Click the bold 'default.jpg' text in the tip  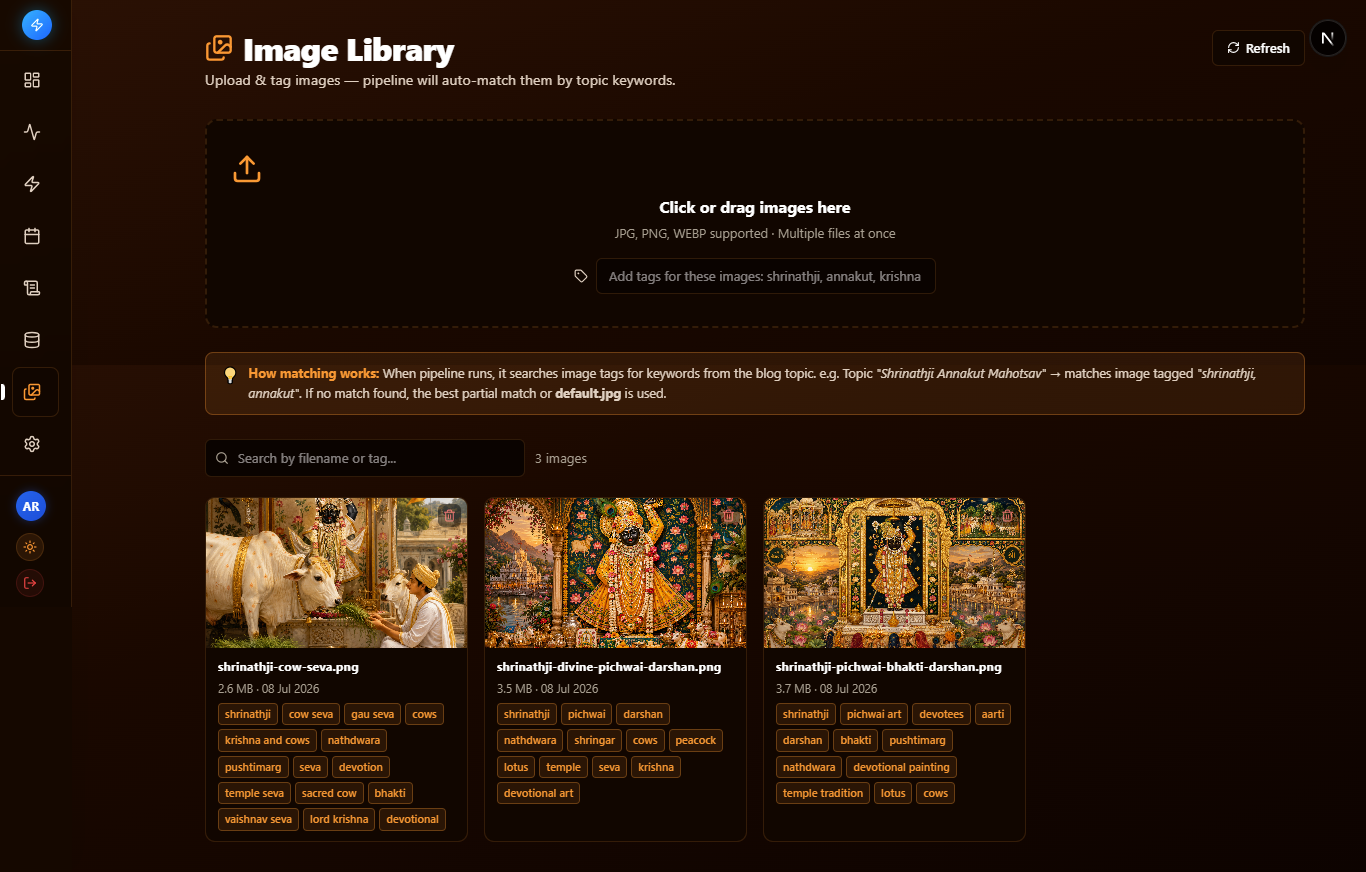(588, 394)
